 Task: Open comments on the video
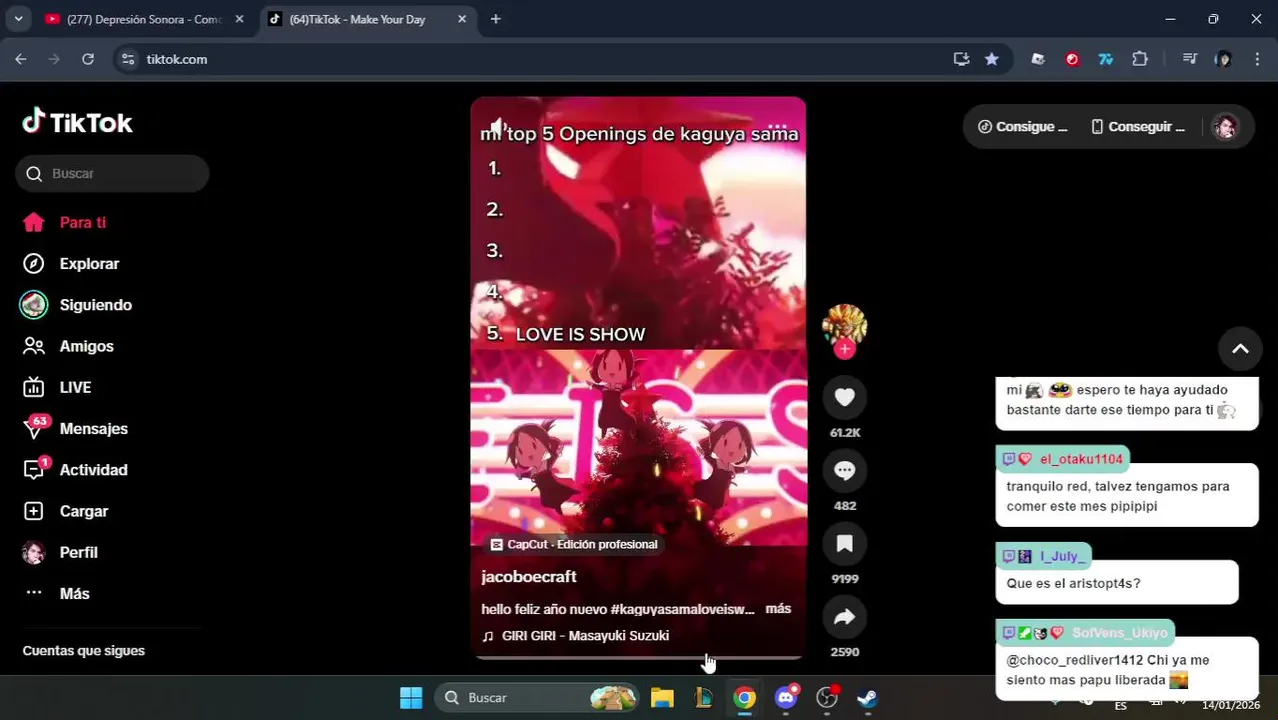point(844,470)
